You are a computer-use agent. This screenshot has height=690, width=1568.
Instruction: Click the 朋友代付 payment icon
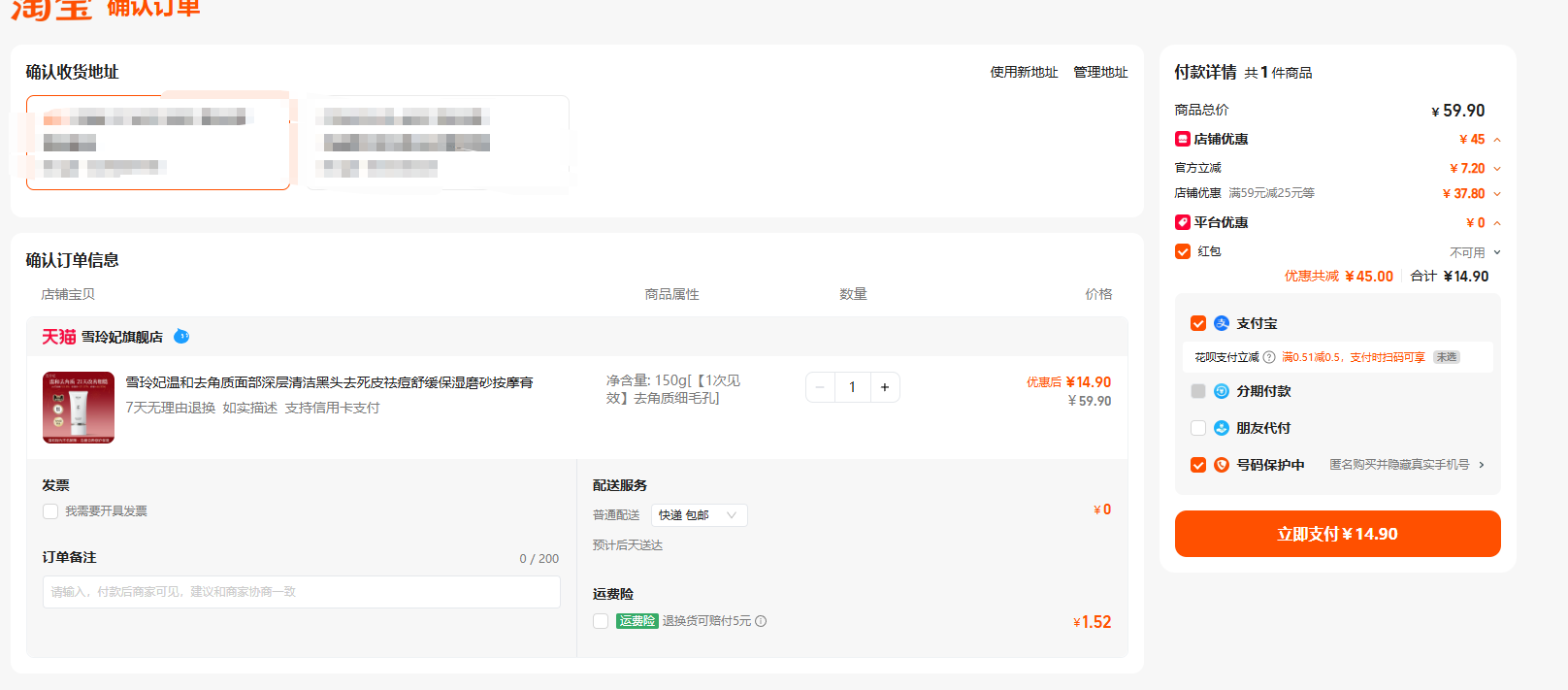pos(1222,428)
